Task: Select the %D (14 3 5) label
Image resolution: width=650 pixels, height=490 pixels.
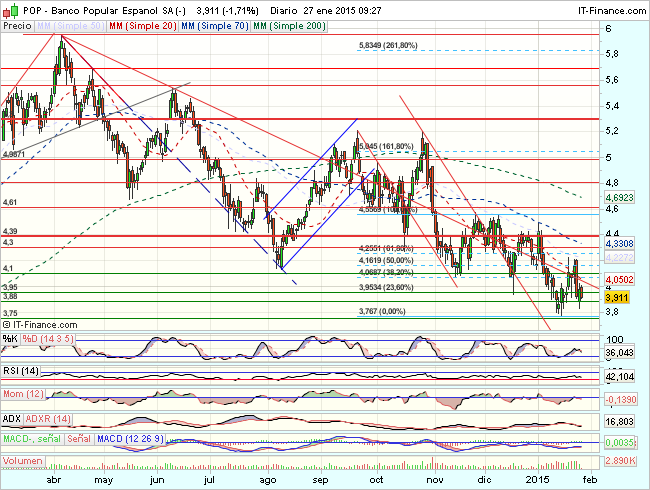Action: pyautogui.click(x=46, y=340)
